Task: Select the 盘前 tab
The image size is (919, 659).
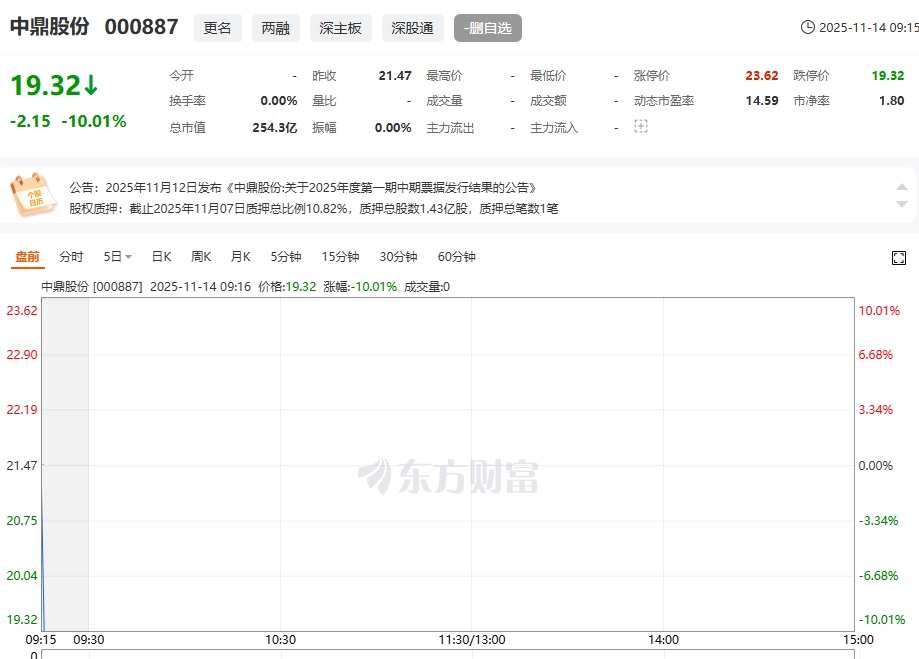Action: pyautogui.click(x=28, y=257)
